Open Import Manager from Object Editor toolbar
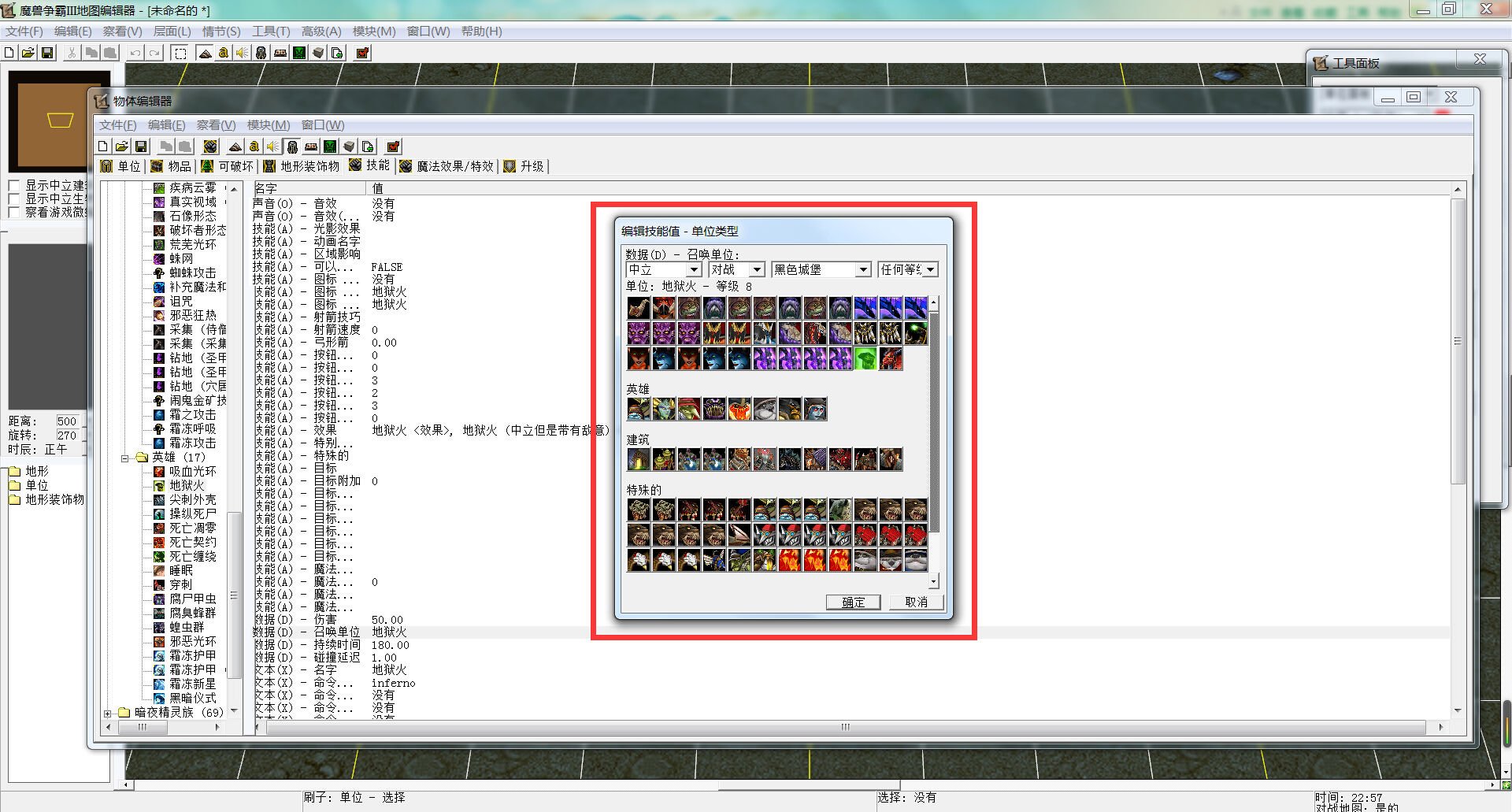 coord(368,146)
